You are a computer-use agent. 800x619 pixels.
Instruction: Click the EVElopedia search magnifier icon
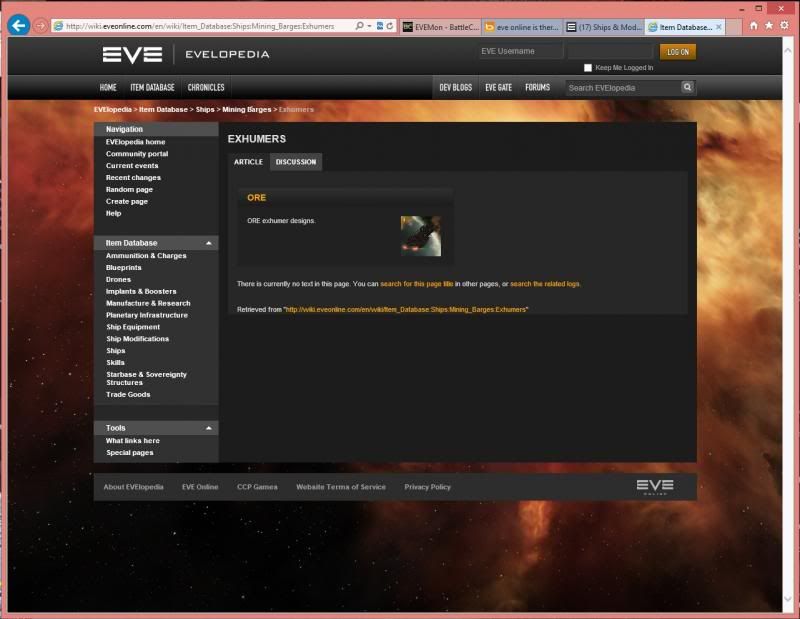[687, 87]
